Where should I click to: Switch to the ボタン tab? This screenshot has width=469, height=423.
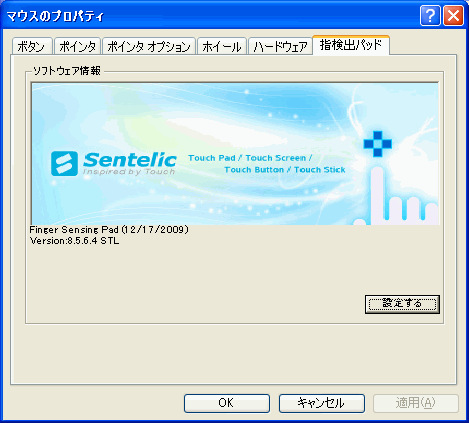tap(32, 46)
